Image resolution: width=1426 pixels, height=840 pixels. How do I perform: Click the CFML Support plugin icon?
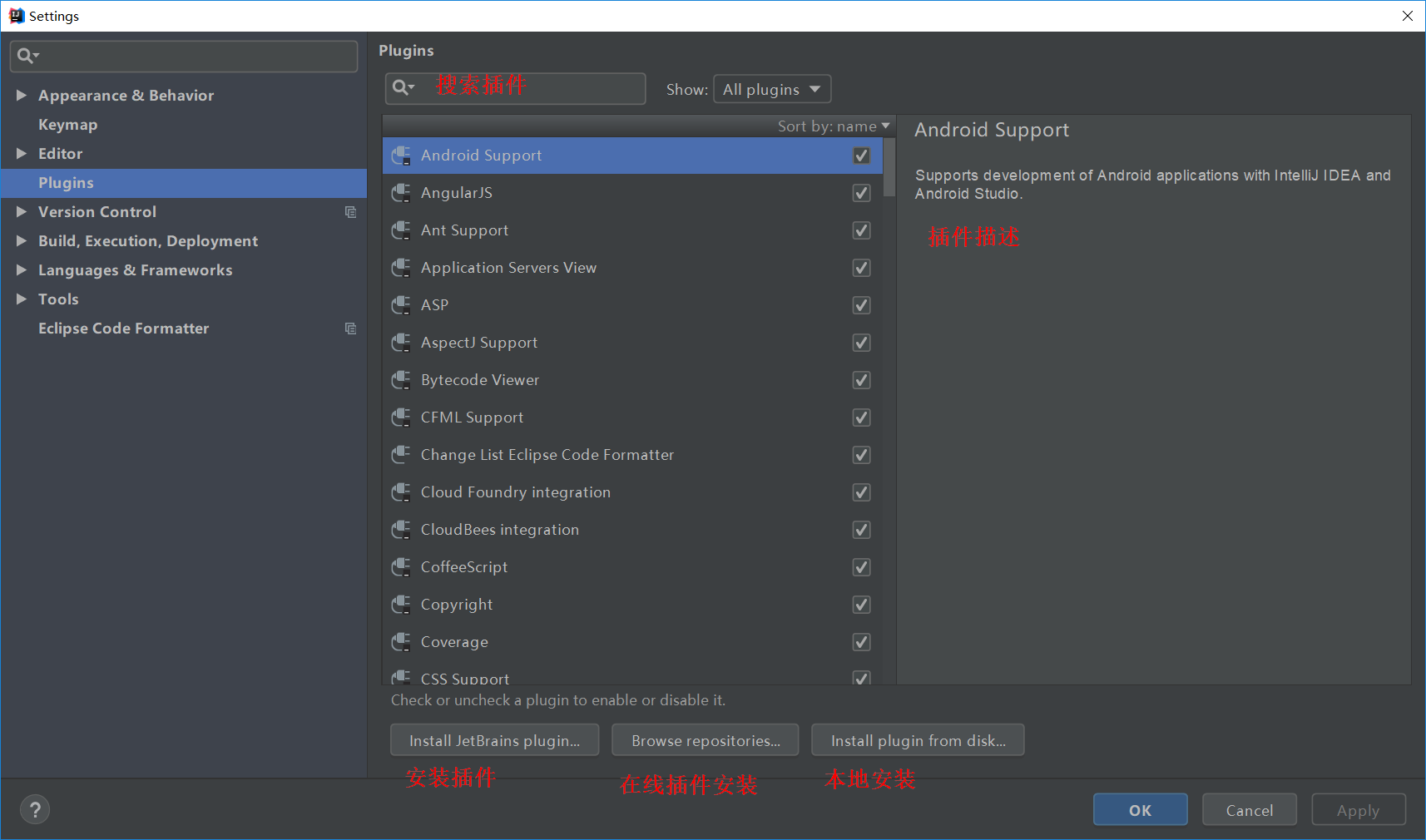(x=401, y=418)
